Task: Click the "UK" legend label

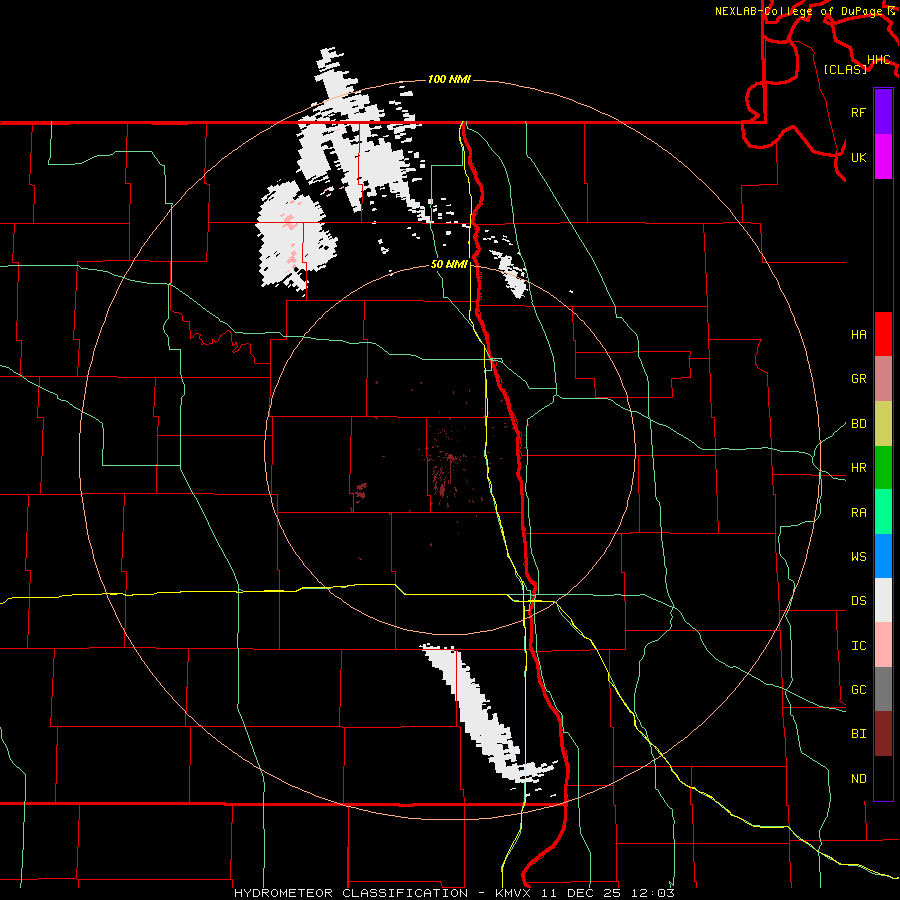Action: click(858, 157)
